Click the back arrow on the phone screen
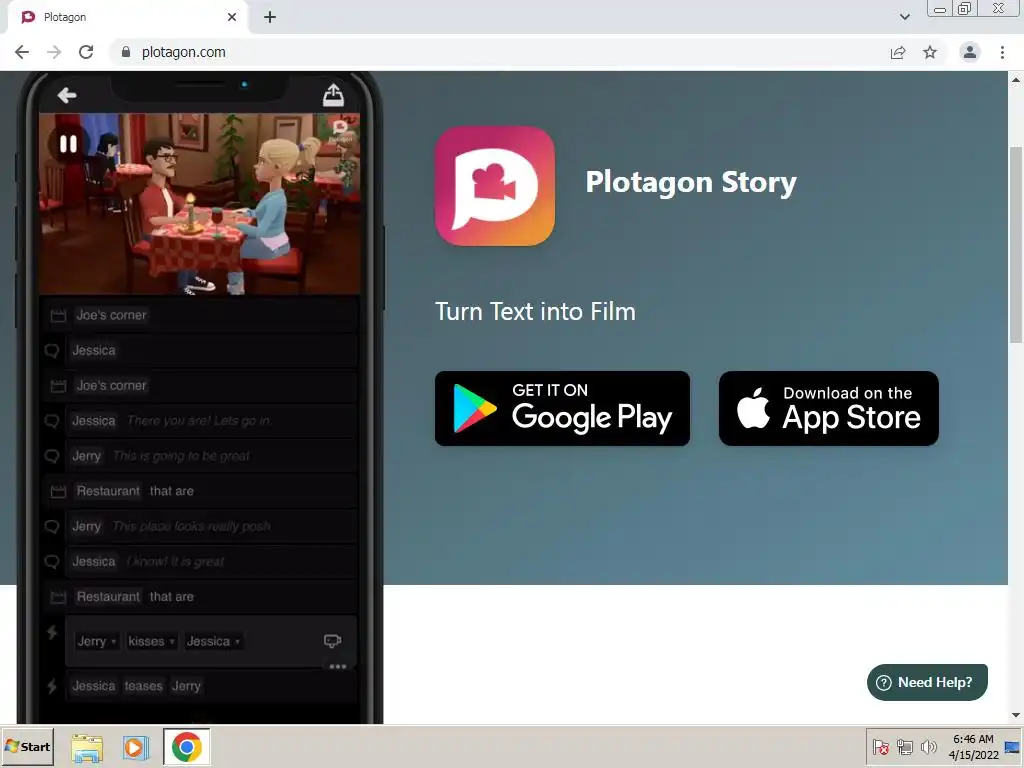This screenshot has height=768, width=1024. [67, 95]
